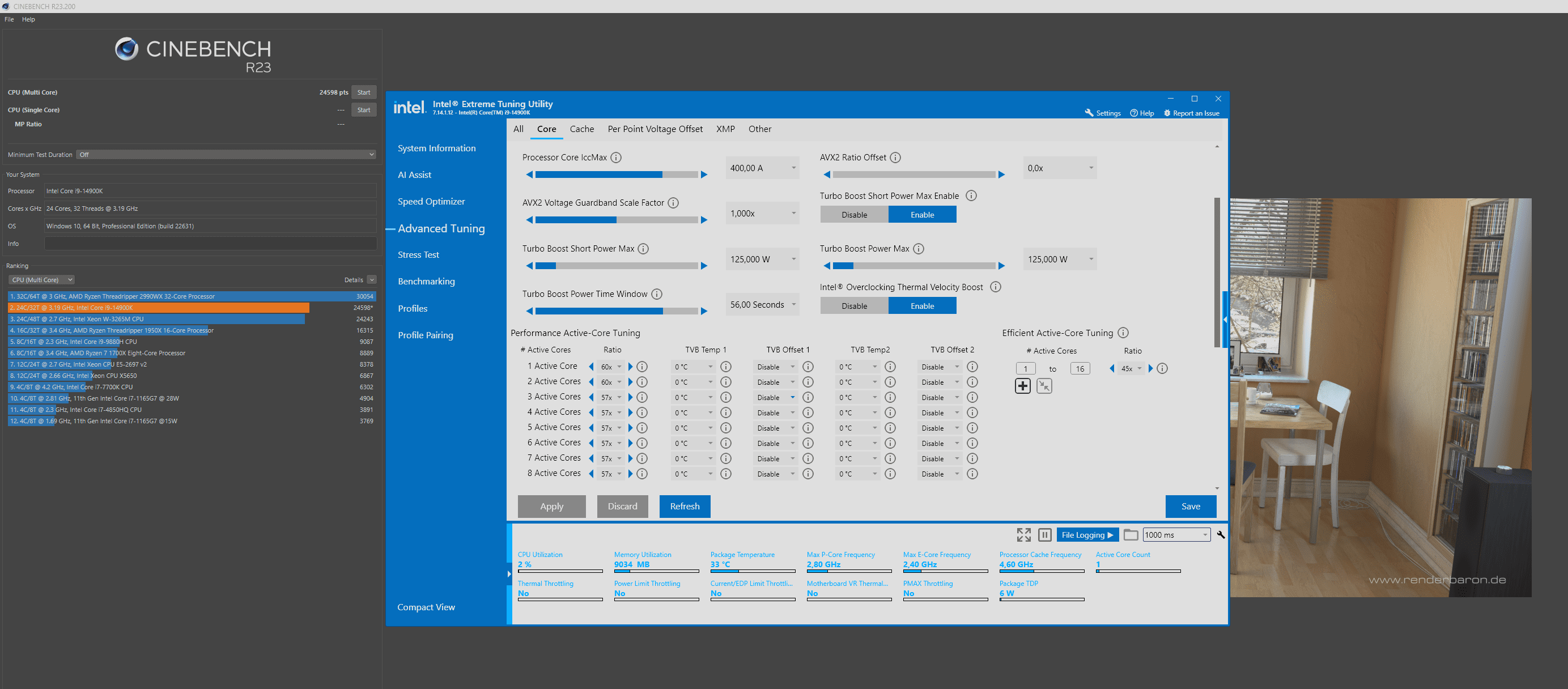Open Cinebench ranking CPU (Multi Core) dropdown
The image size is (1568, 689).
point(41,280)
